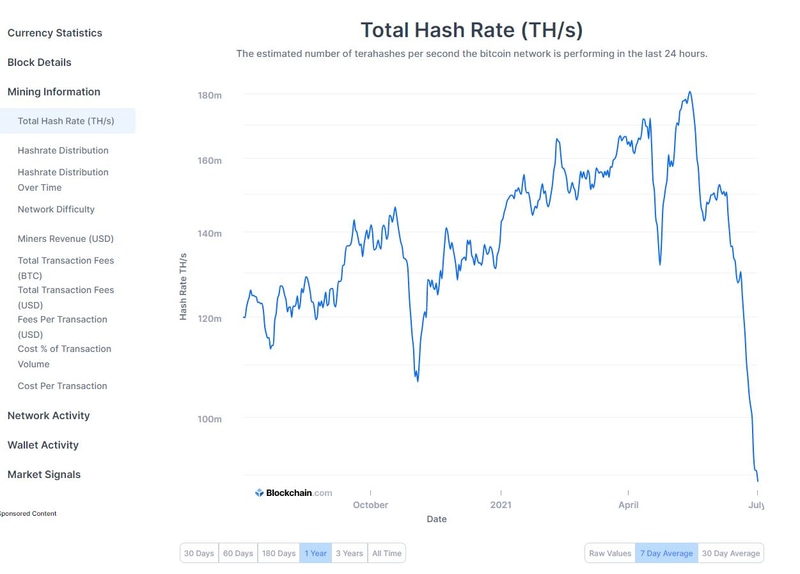Open the Hashrate Distribution page
800x574 pixels.
[63, 150]
